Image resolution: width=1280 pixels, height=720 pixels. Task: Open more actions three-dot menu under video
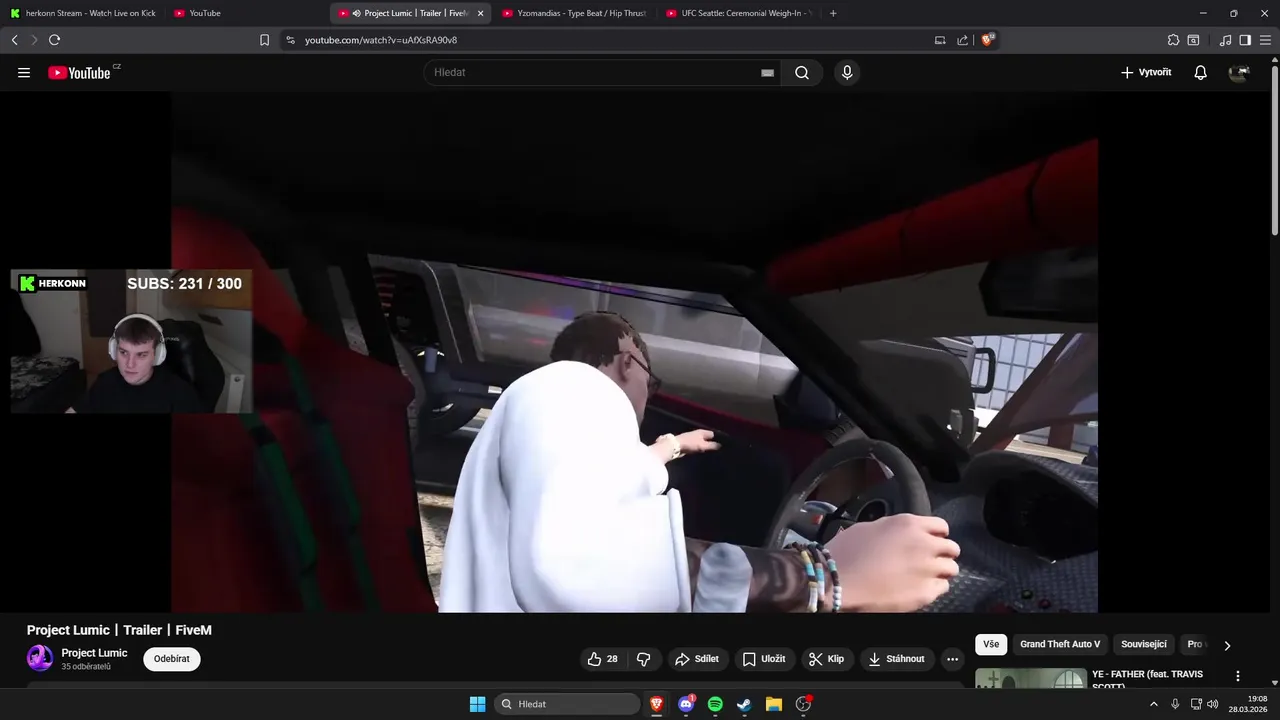(952, 659)
